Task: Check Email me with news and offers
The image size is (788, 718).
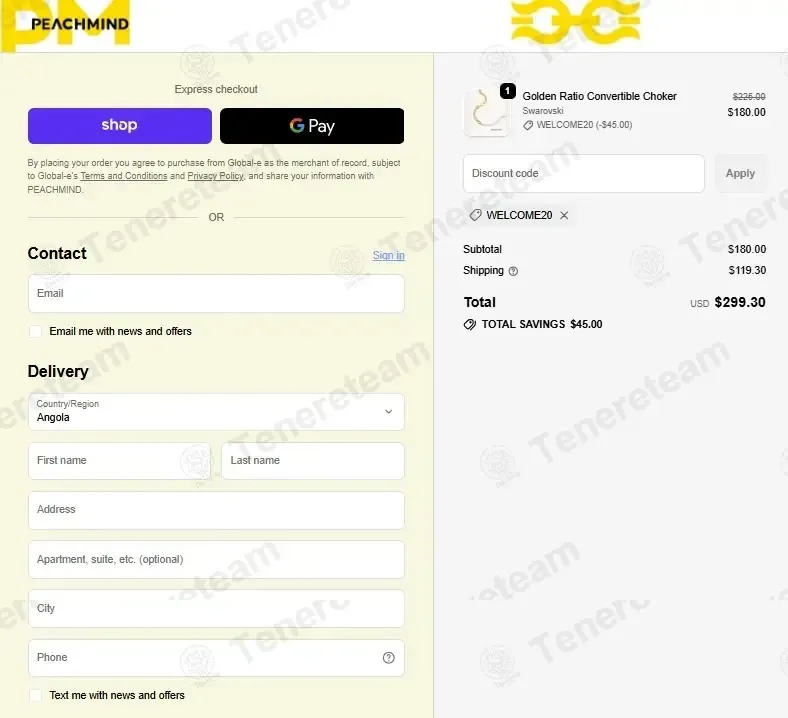Action: pyautogui.click(x=35, y=331)
